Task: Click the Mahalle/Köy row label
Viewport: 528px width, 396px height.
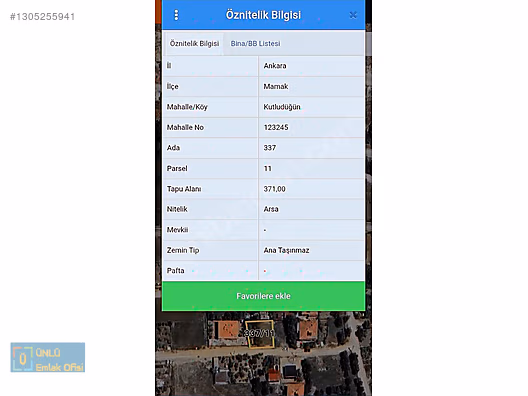Action: [187, 107]
